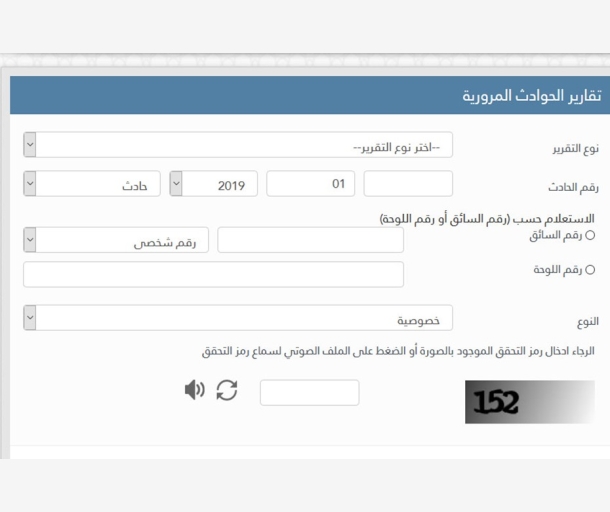The width and height of the screenshot is (610, 512).
Task: Focus the empty accident number field
Action: 408,183
